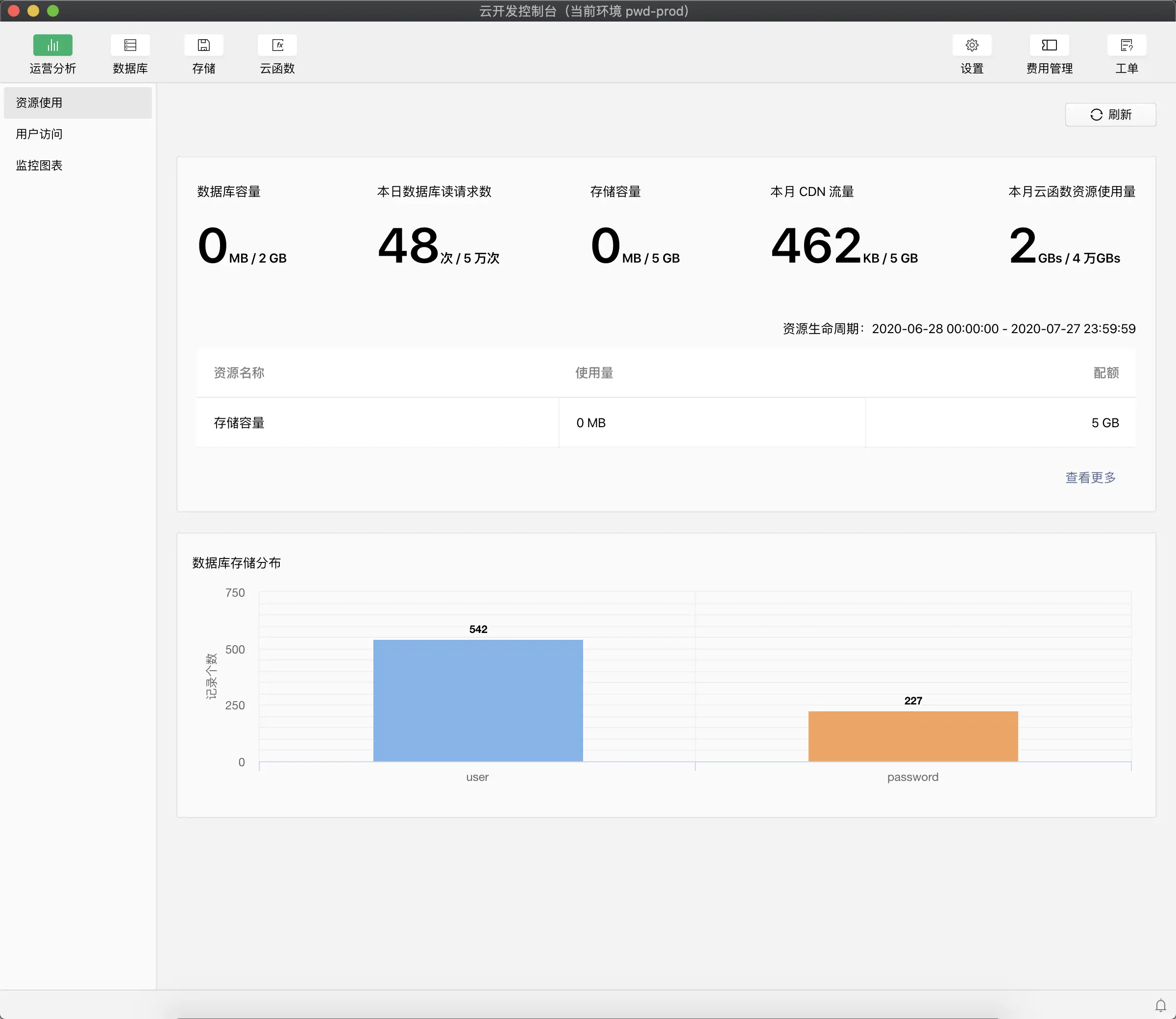
Task: Click the 使用量 column header
Action: point(594,373)
